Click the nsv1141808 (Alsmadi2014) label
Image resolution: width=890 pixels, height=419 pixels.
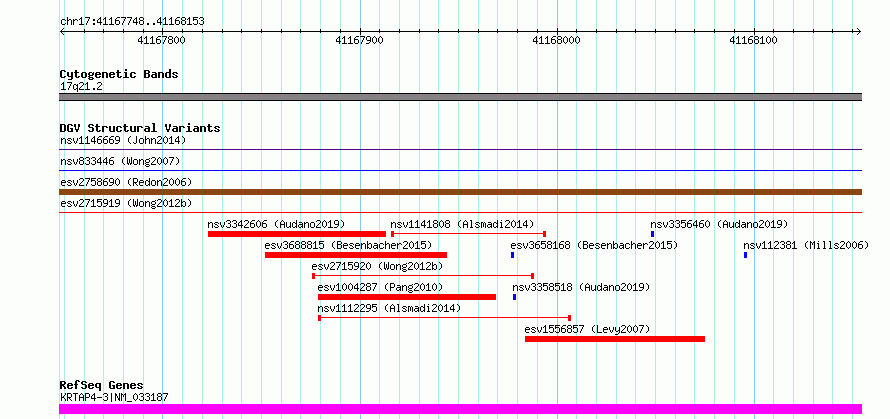click(x=462, y=224)
